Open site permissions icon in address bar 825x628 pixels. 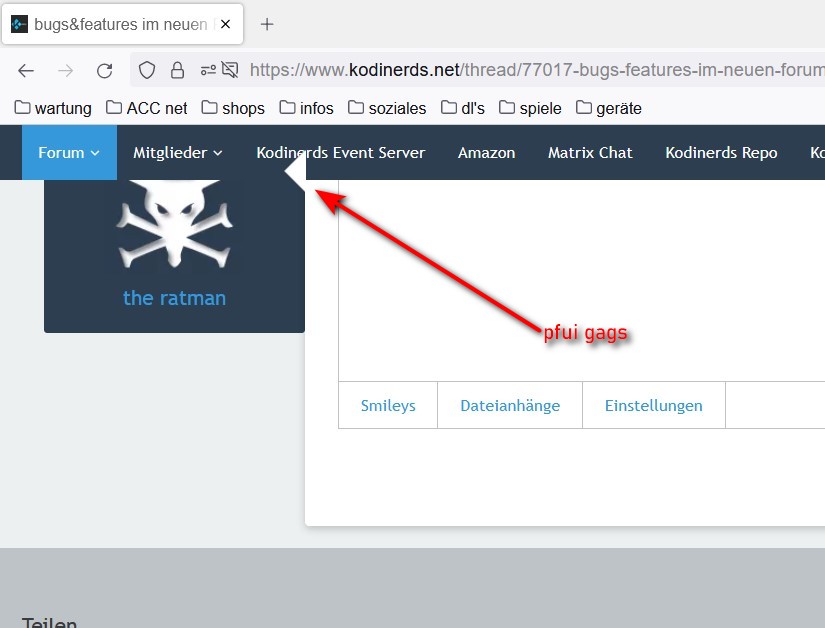coord(208,70)
